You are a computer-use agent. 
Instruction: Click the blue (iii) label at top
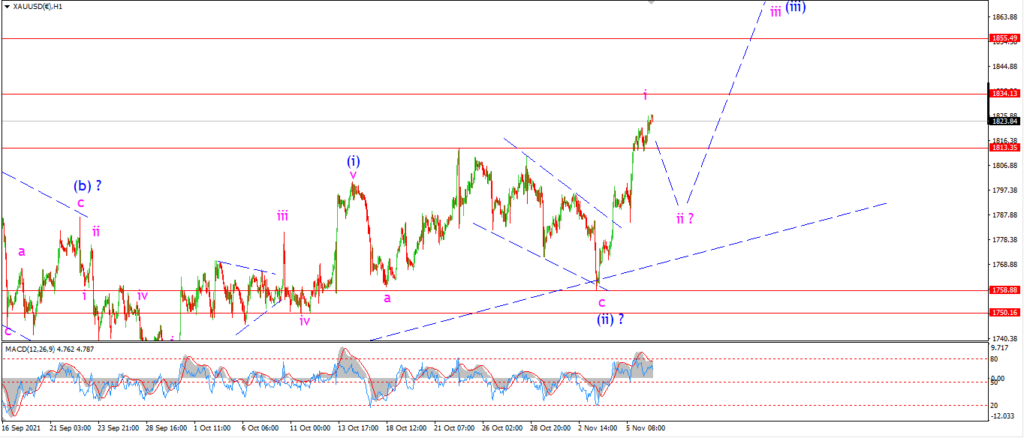tap(795, 8)
